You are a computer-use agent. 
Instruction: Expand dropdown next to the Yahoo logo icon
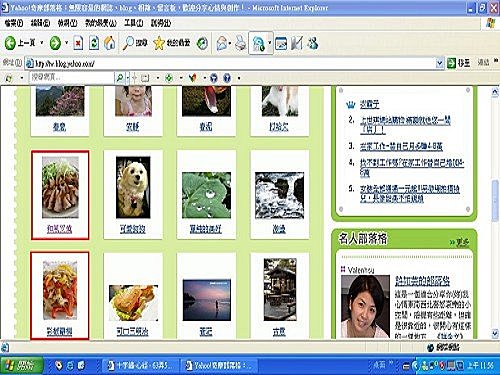[22, 78]
